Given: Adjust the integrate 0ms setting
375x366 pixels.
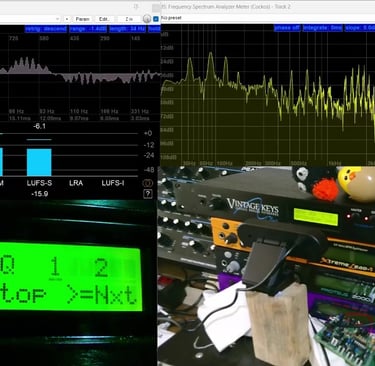Looking at the screenshot, I should (x=322, y=28).
